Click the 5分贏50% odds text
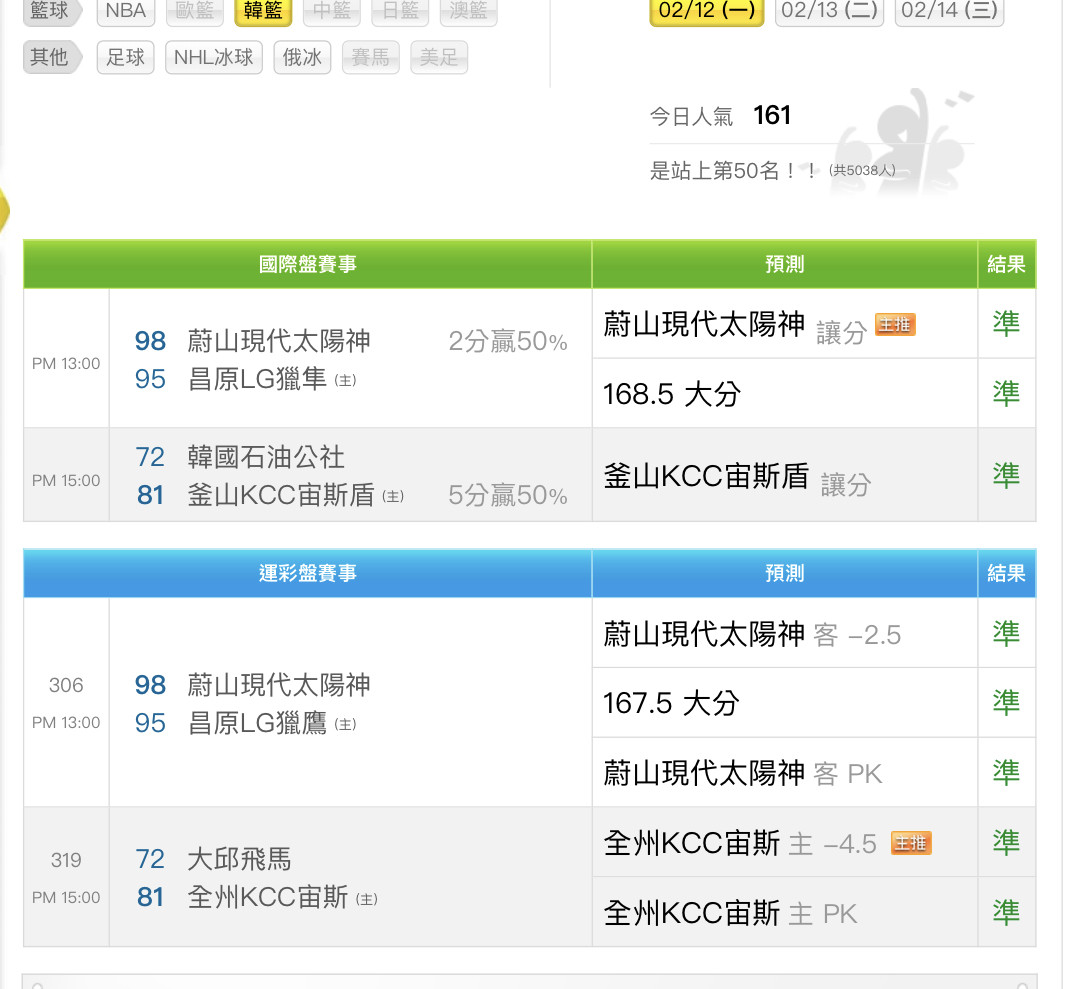 pyautogui.click(x=508, y=495)
